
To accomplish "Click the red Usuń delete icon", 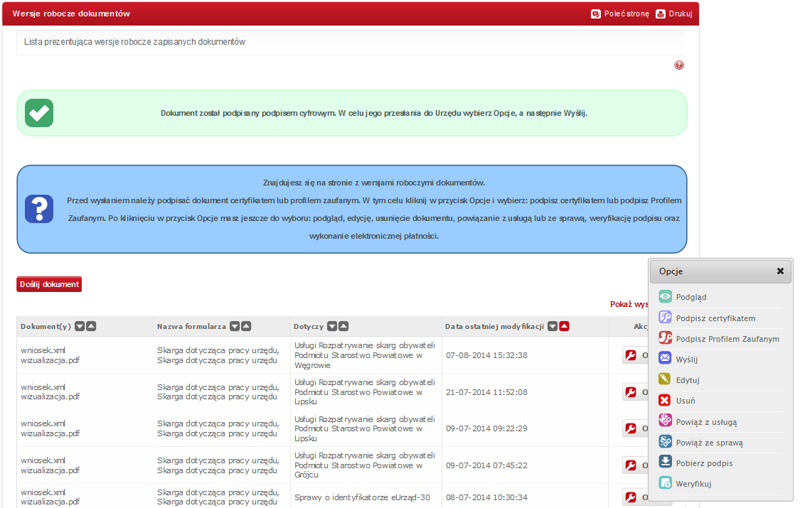I will (665, 401).
